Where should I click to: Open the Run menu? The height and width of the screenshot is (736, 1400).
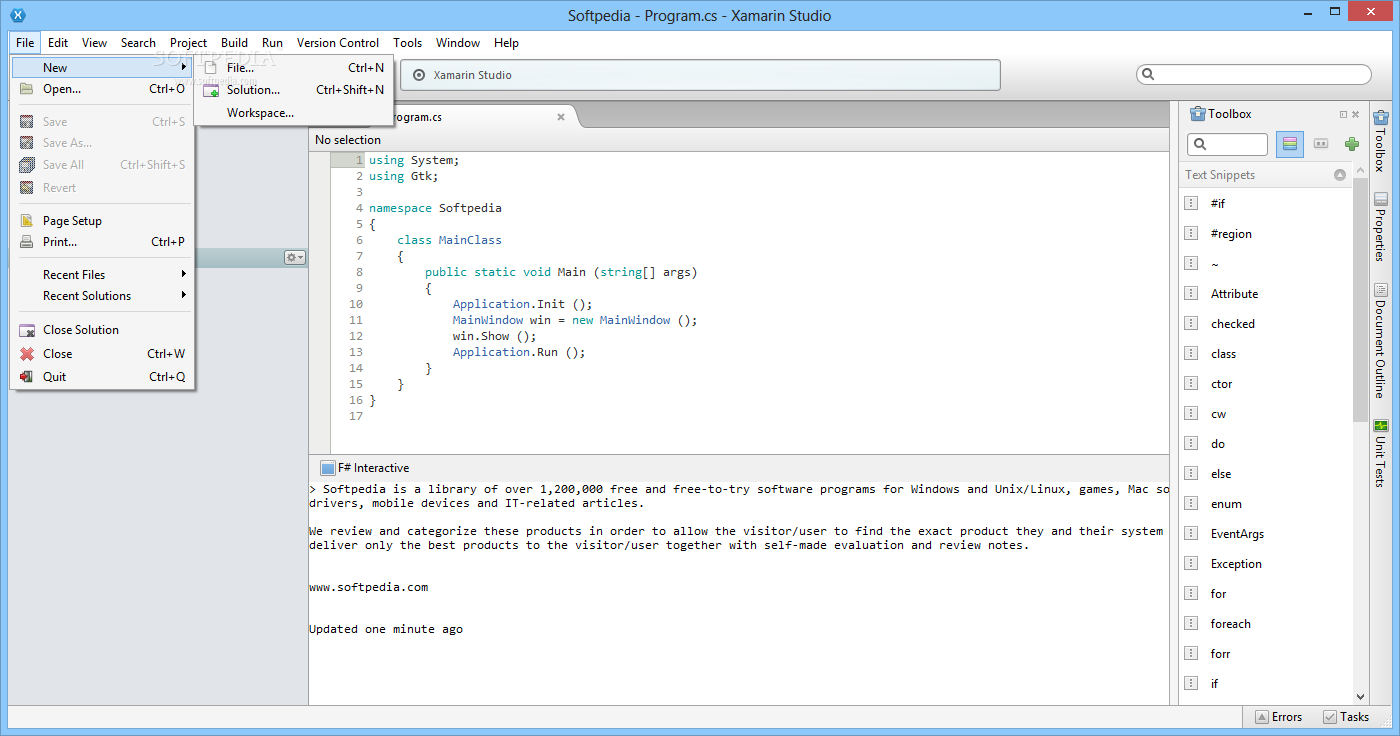click(272, 43)
